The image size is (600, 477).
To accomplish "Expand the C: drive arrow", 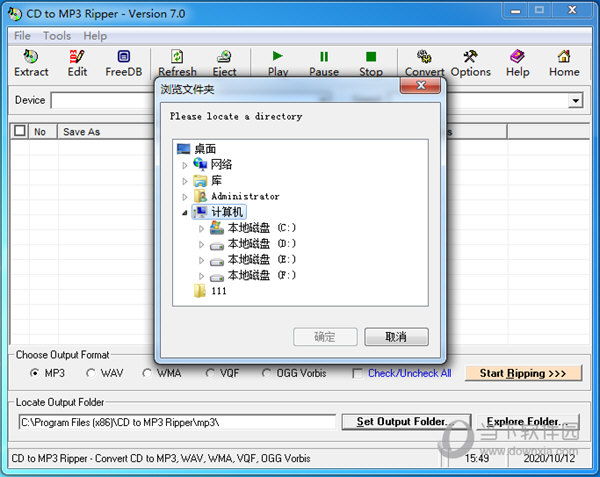I will pyautogui.click(x=201, y=229).
